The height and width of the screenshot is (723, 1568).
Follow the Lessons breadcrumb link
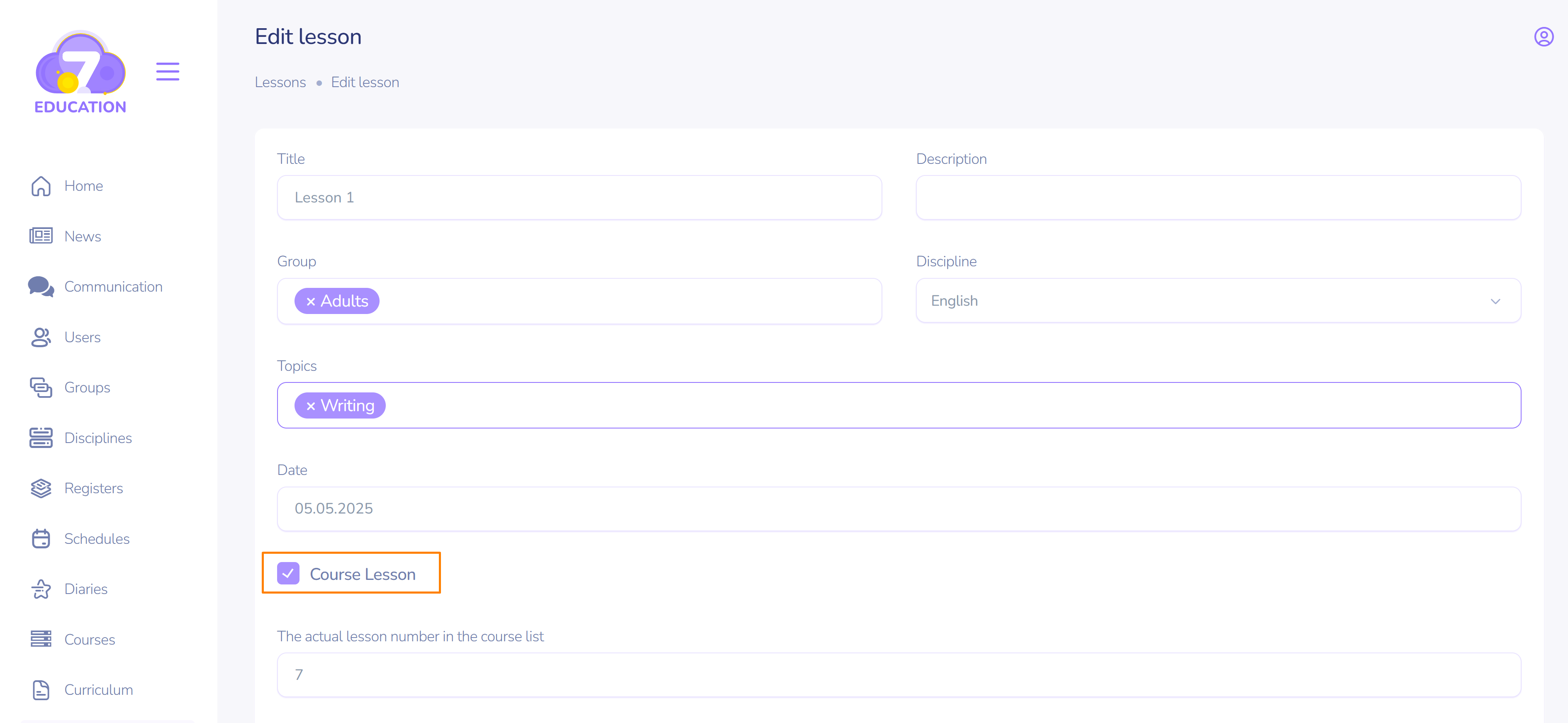point(280,83)
